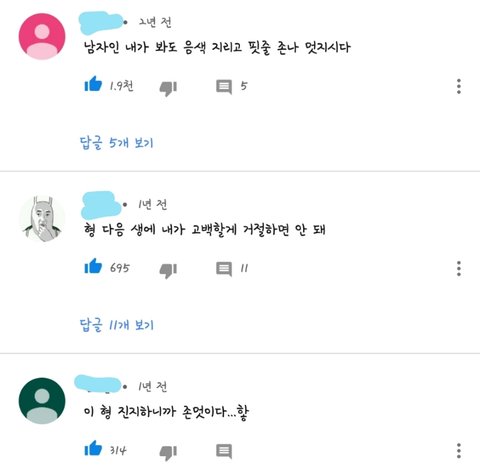Open the pink default avatar profile
Image resolution: width=480 pixels, height=476 pixels.
click(42, 36)
